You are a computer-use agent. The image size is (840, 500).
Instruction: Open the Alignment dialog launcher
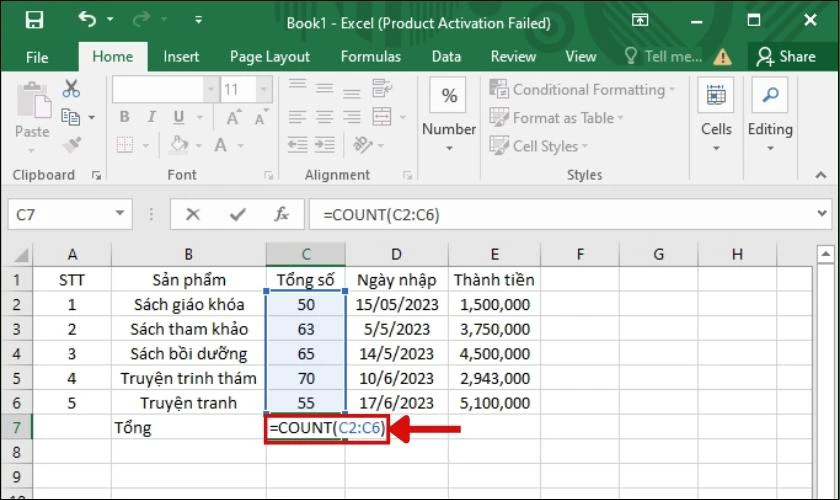click(408, 175)
